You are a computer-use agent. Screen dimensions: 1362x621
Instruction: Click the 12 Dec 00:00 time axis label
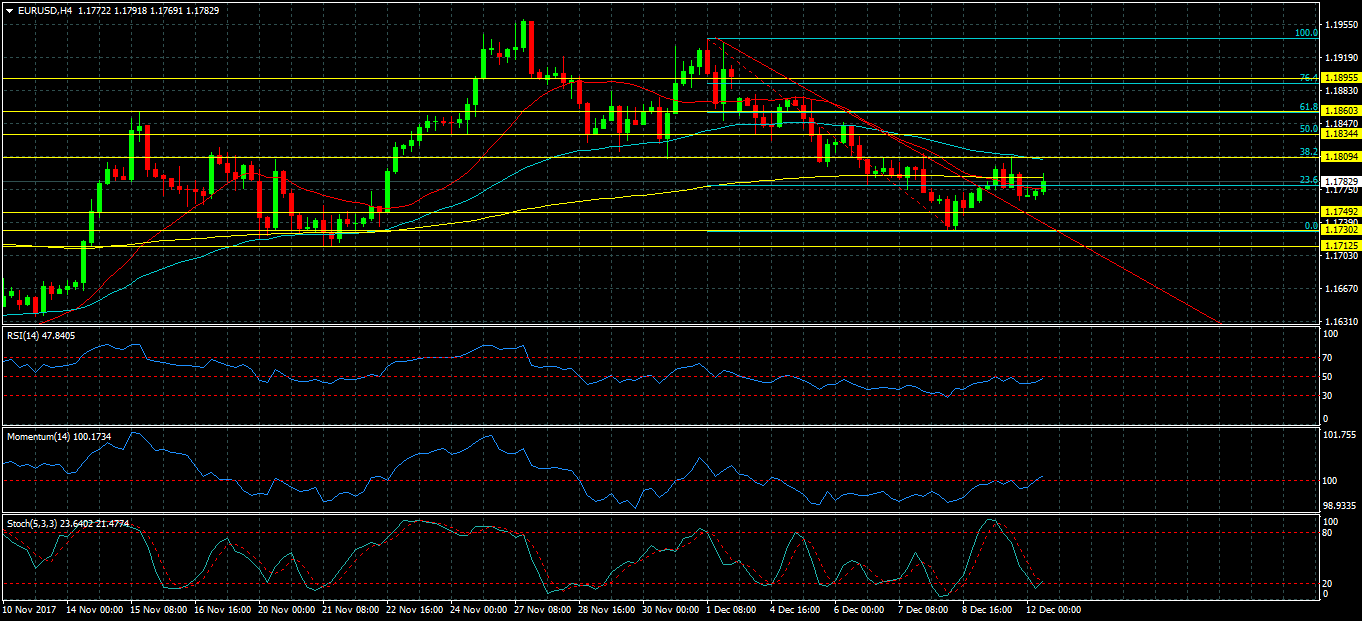1054,609
